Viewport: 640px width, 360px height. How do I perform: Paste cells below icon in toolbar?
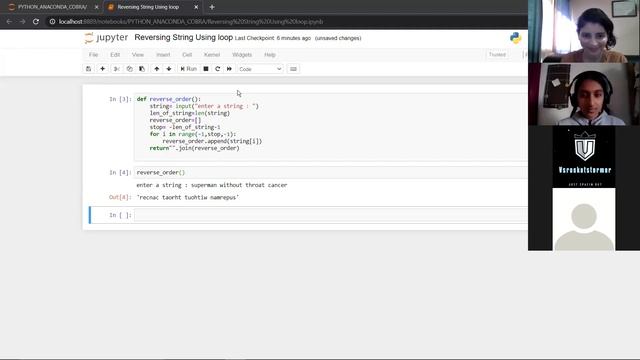pyautogui.click(x=142, y=69)
